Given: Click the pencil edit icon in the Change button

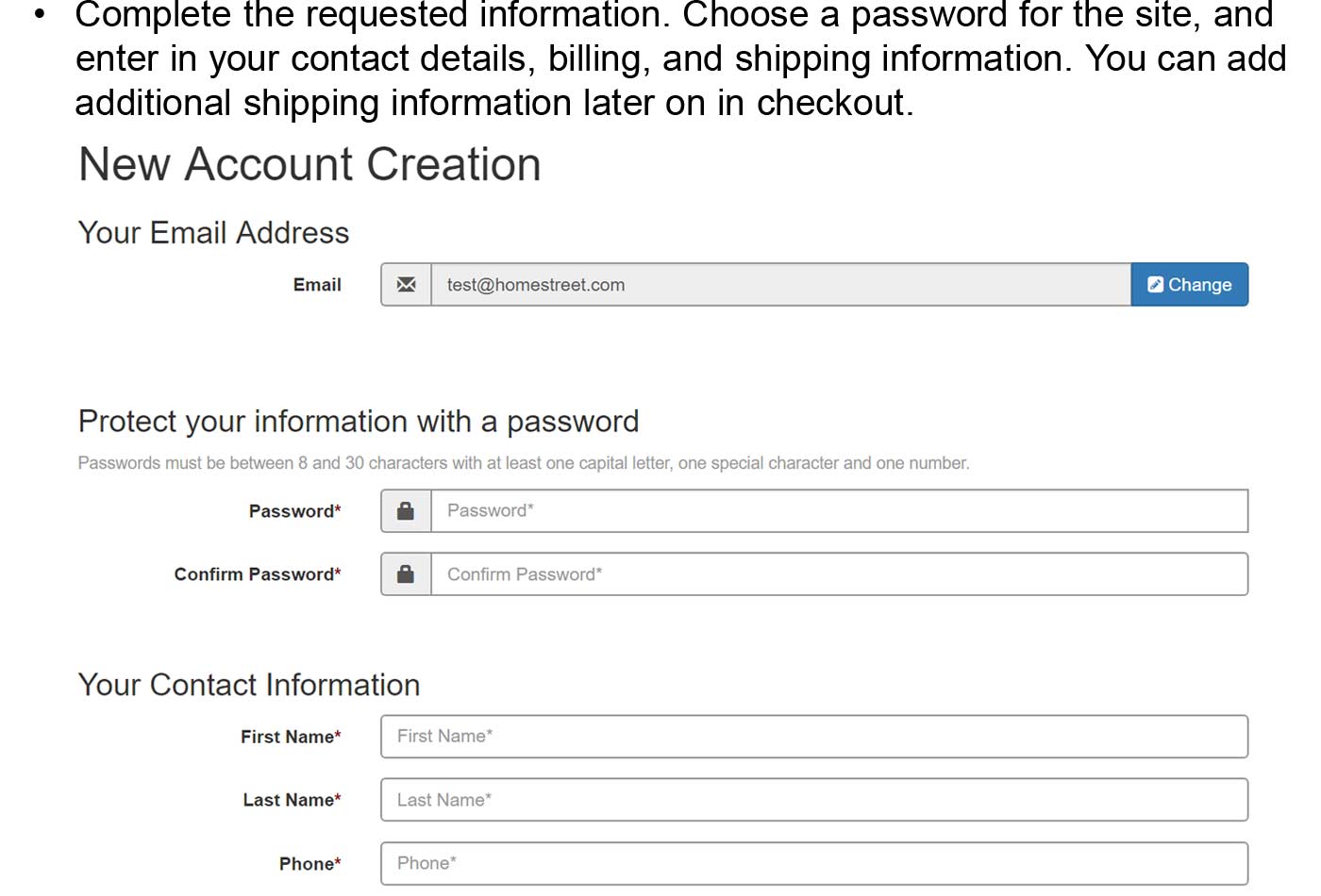Looking at the screenshot, I should [1155, 285].
